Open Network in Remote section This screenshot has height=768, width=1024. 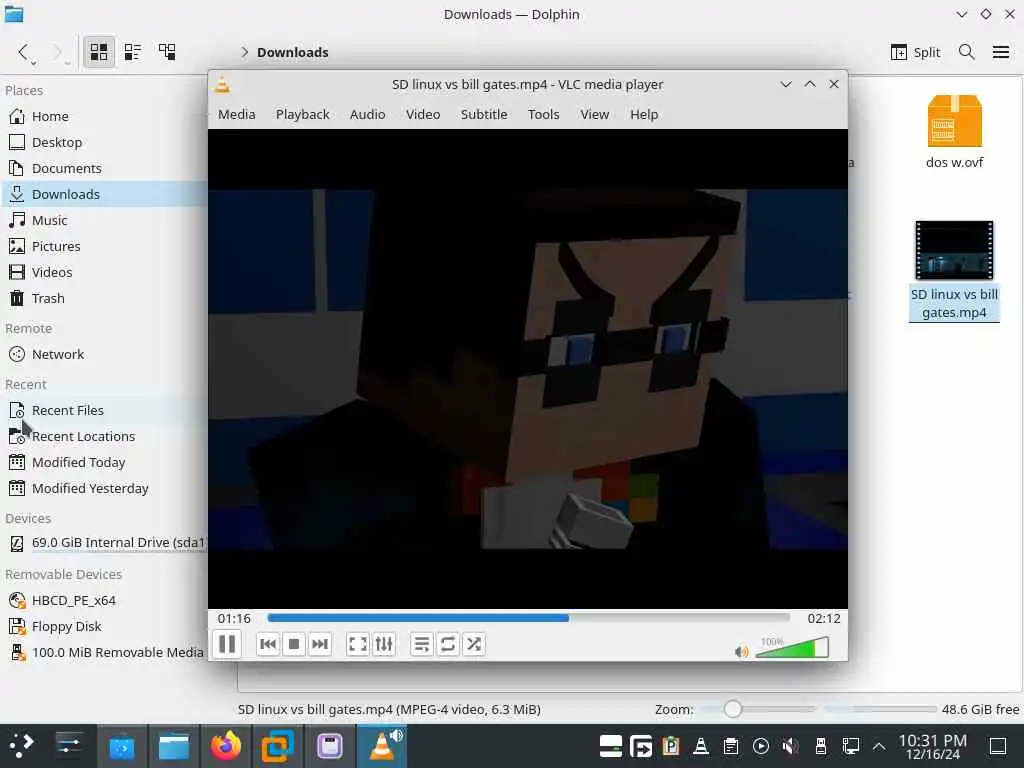104,355
